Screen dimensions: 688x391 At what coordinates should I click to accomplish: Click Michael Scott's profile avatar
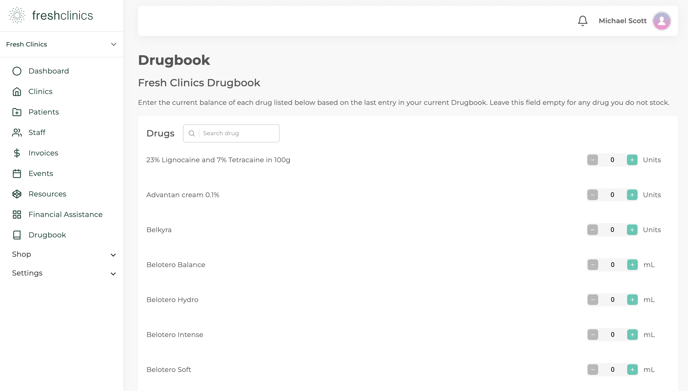pos(661,21)
